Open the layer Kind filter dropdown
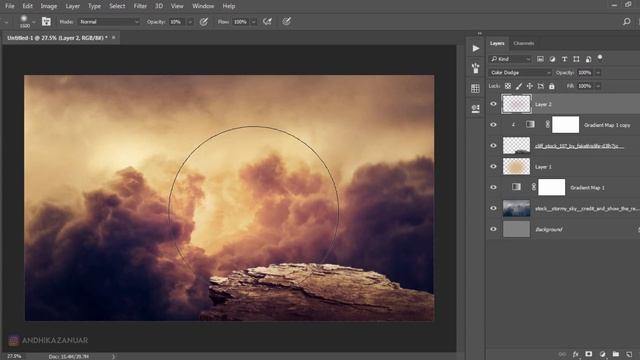Image resolution: width=640 pixels, height=360 pixels. coord(510,59)
